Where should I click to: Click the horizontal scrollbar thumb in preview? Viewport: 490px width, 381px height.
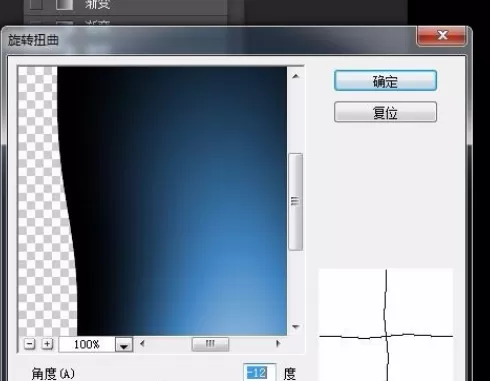[210, 344]
